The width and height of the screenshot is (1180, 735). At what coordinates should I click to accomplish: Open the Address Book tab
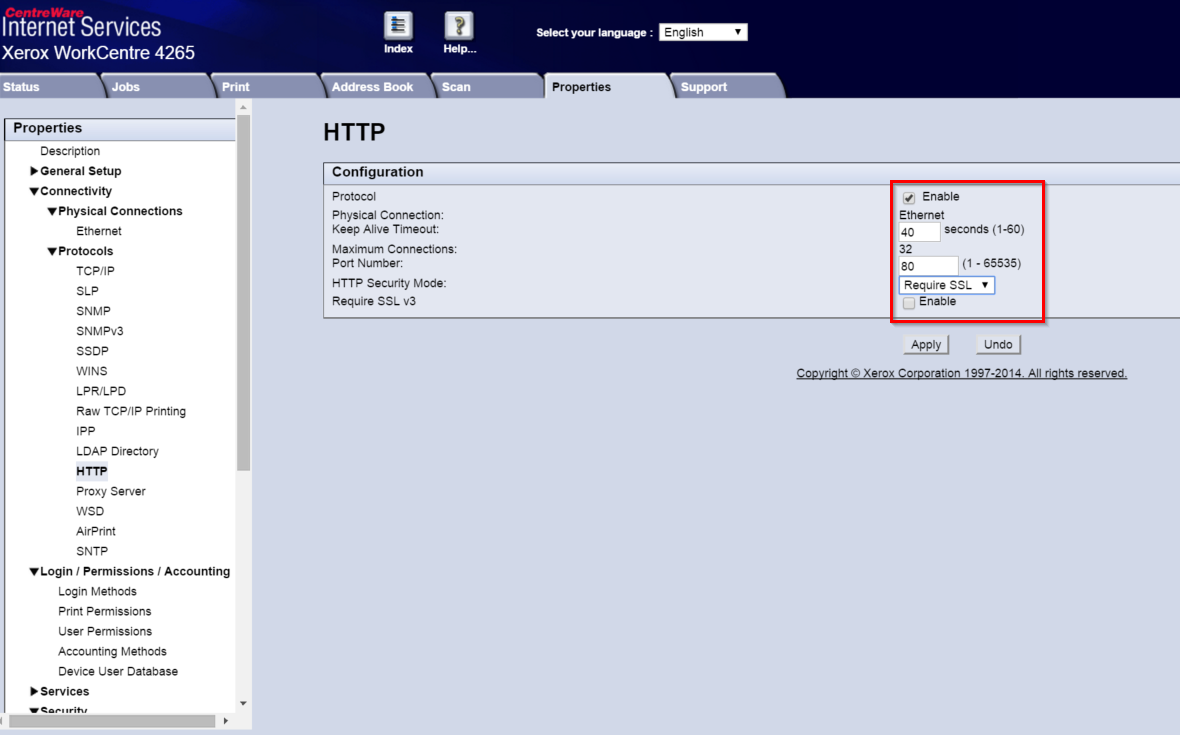pos(375,87)
